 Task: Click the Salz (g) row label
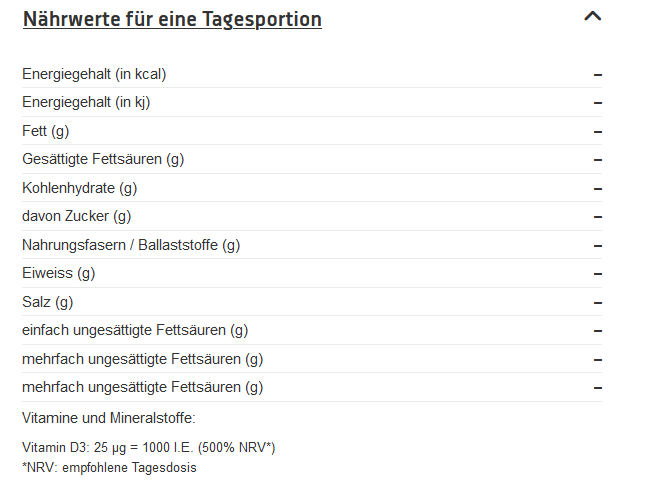[48, 302]
